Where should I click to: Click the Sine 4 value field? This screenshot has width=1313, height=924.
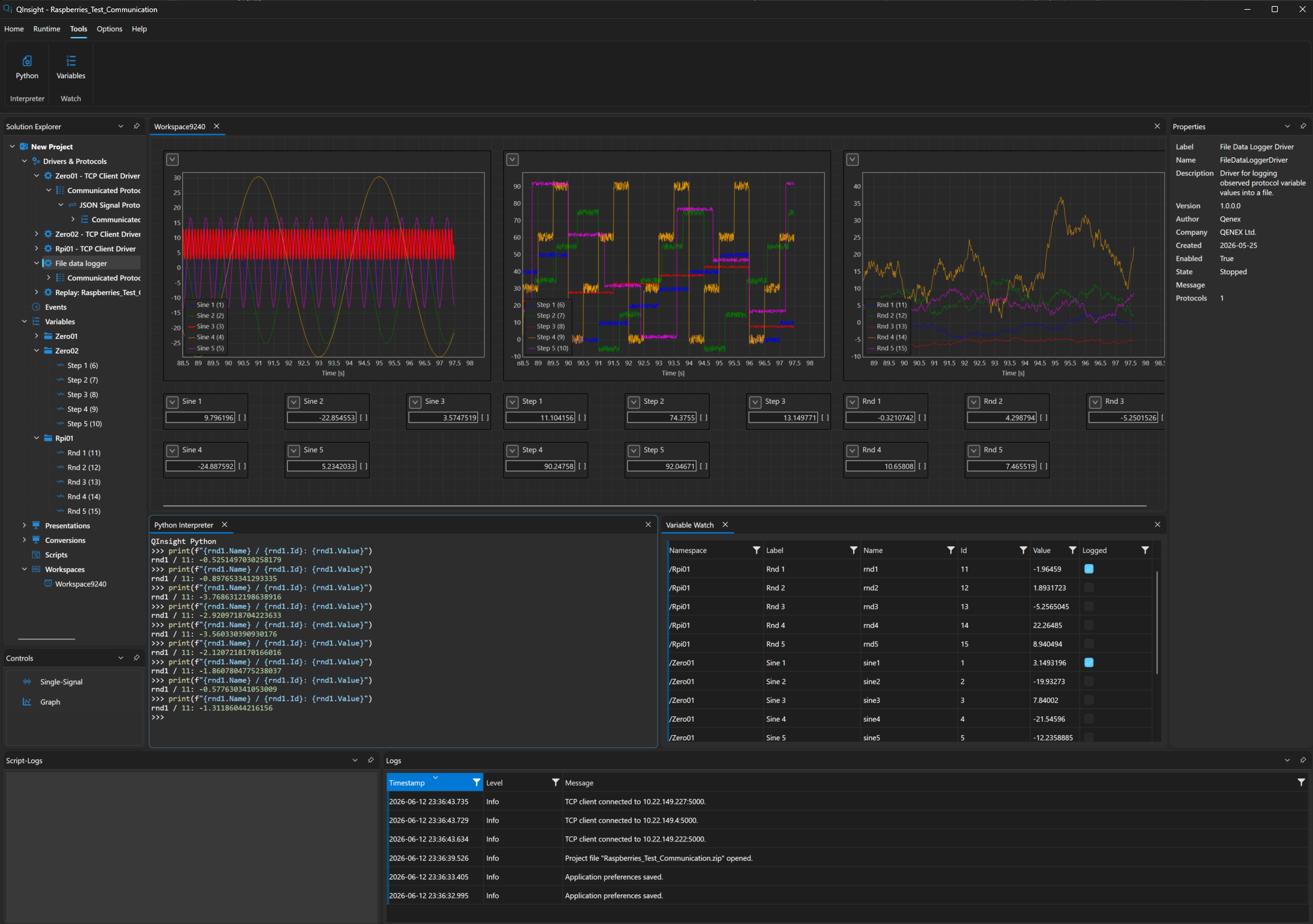coord(200,466)
